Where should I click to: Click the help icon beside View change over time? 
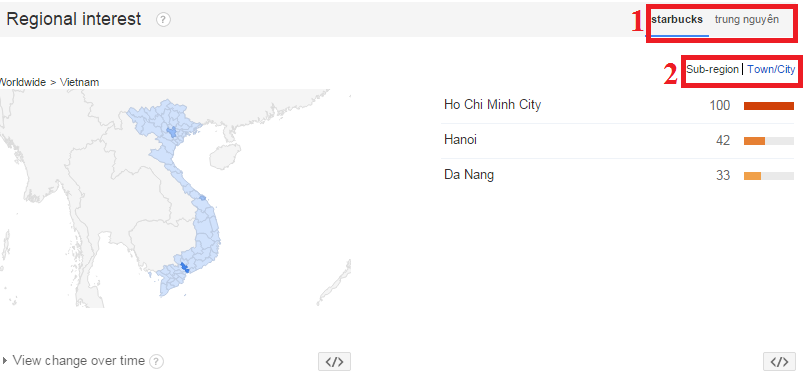pyautogui.click(x=156, y=361)
